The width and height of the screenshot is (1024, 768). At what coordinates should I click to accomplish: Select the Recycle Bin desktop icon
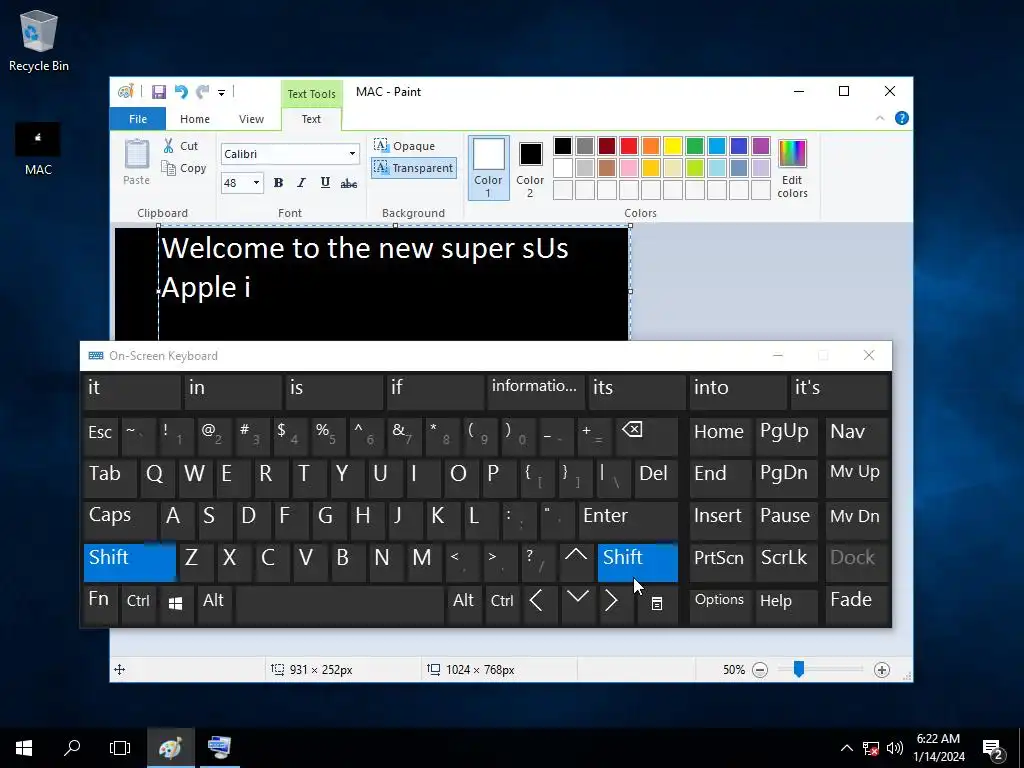39,40
